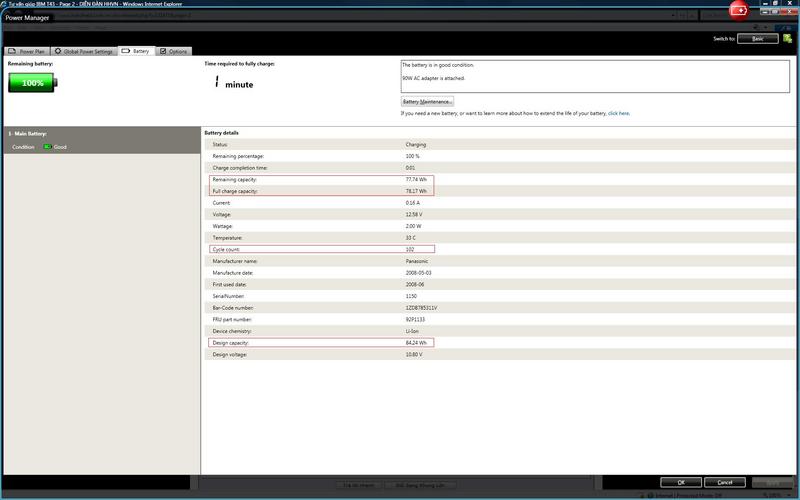Select the Main Battery entry in left panel
The image size is (800, 500).
[x=28, y=133]
